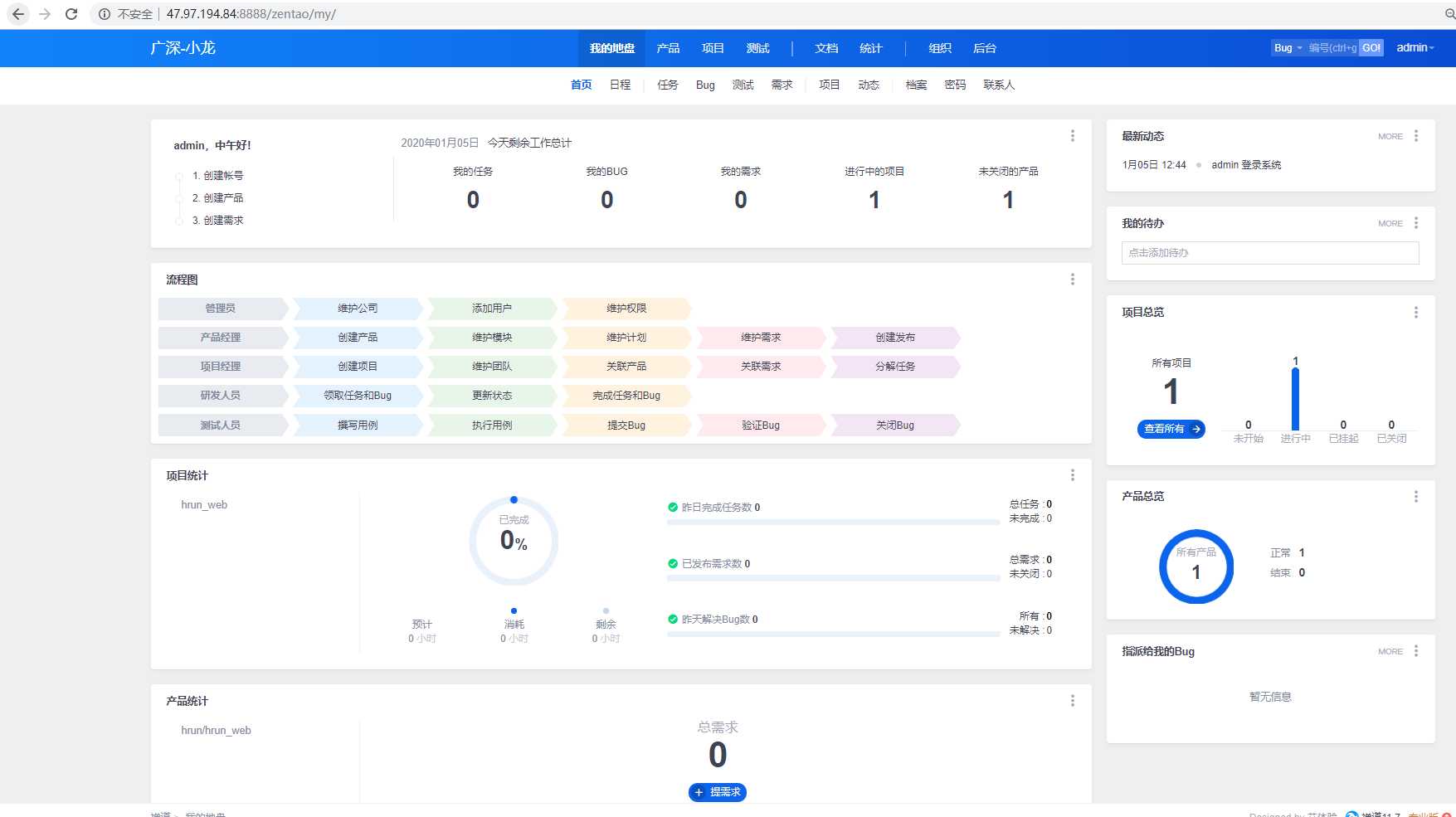The width and height of the screenshot is (1456, 817).
Task: Switch to 联系人 sub-tab
Action: click(999, 85)
